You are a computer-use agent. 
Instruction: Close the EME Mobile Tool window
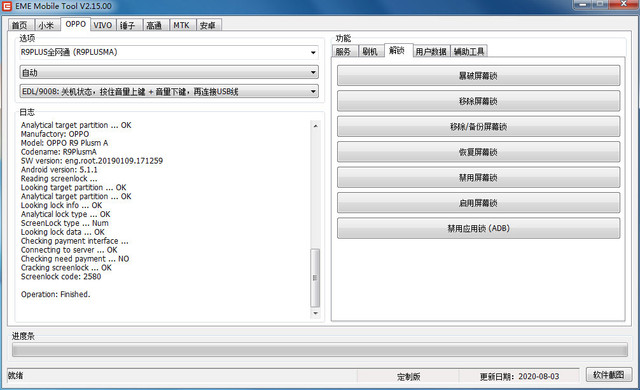point(624,4)
